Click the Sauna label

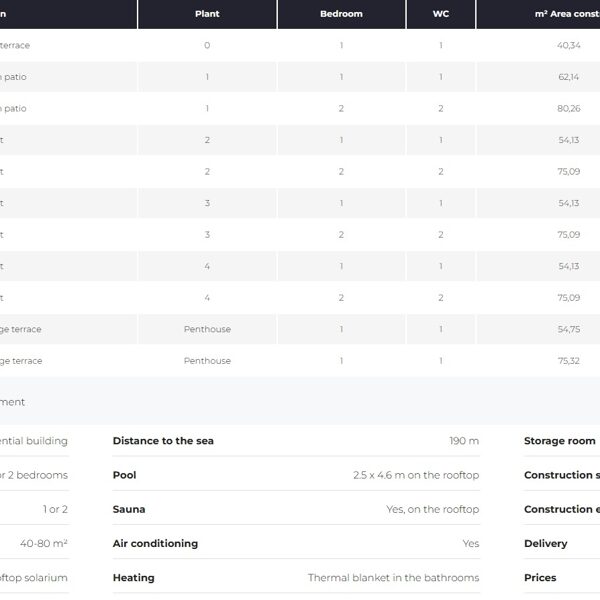129,509
